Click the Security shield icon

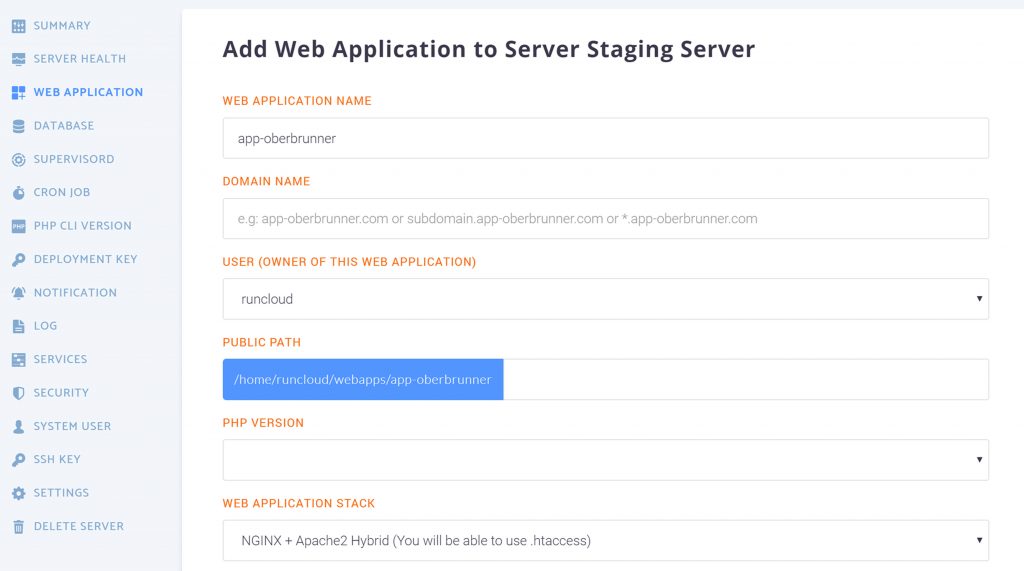(x=18, y=393)
